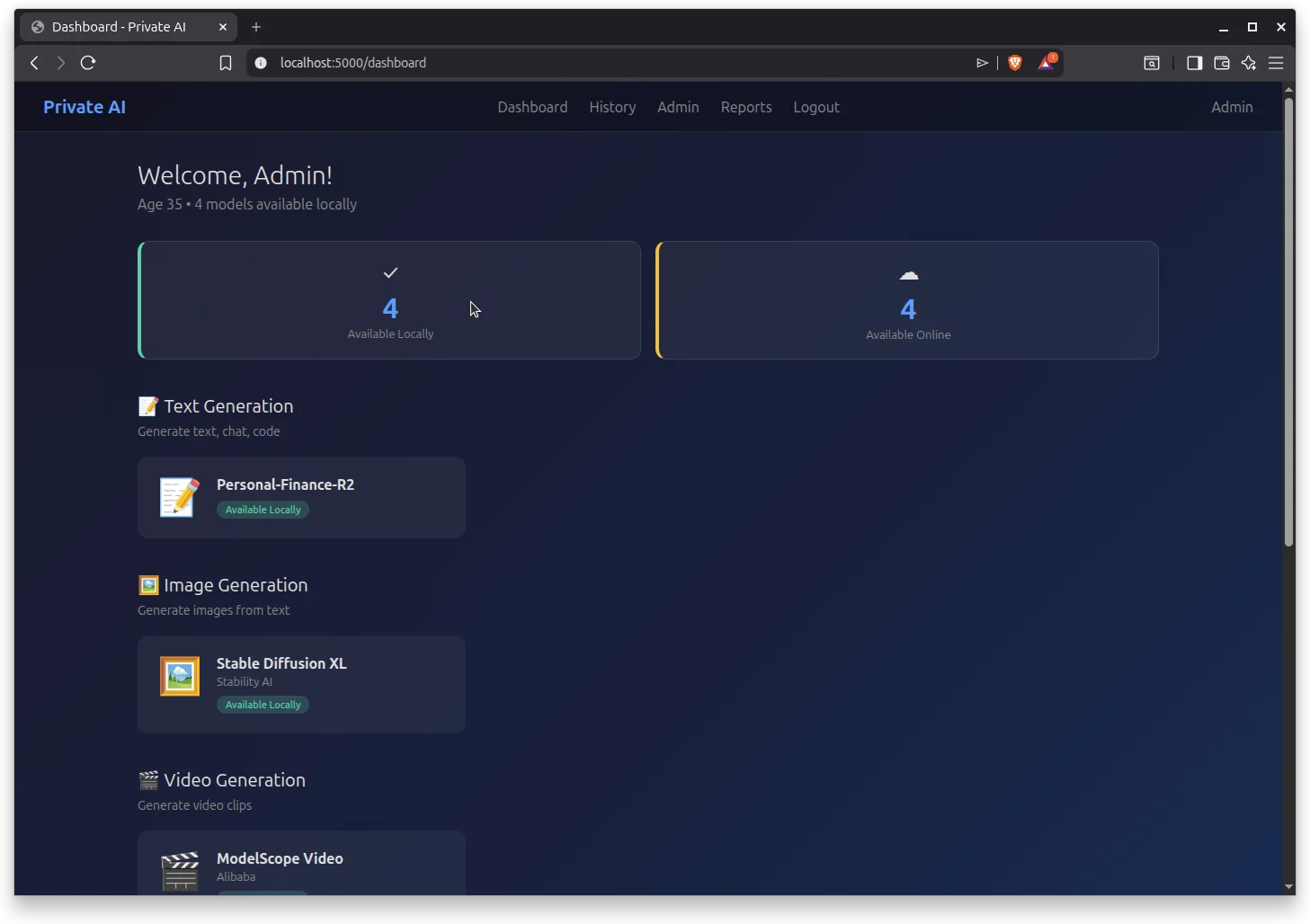The width and height of the screenshot is (1310, 924).
Task: Click the Admin profile link top right
Action: [1231, 107]
